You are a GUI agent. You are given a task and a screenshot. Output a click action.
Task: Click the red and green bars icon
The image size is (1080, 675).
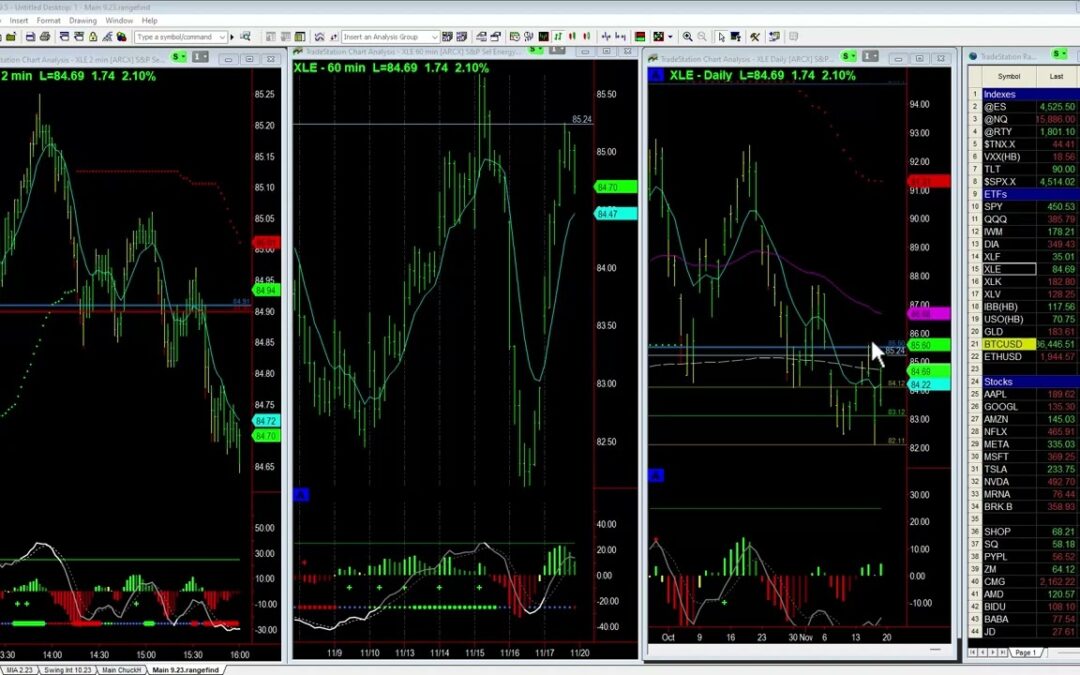[x=640, y=37]
